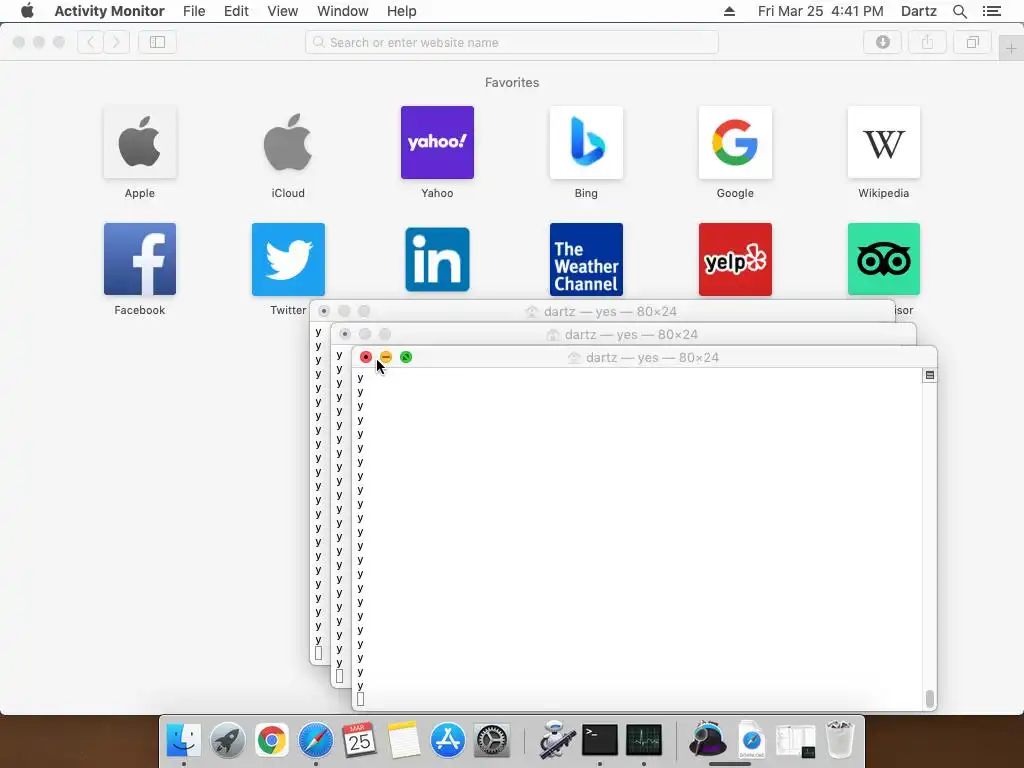Open the Edit menu
Image resolution: width=1024 pixels, height=768 pixels.
click(x=236, y=11)
